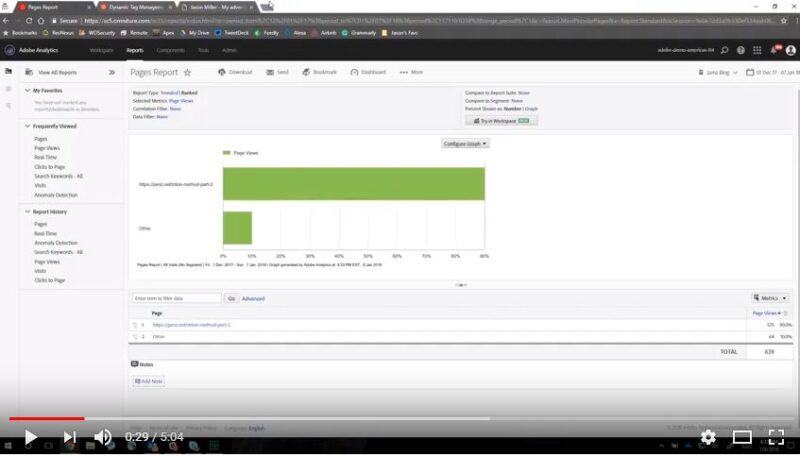Open the report suite selector dropdown
Screen dimensions: 800x456
tap(718, 72)
